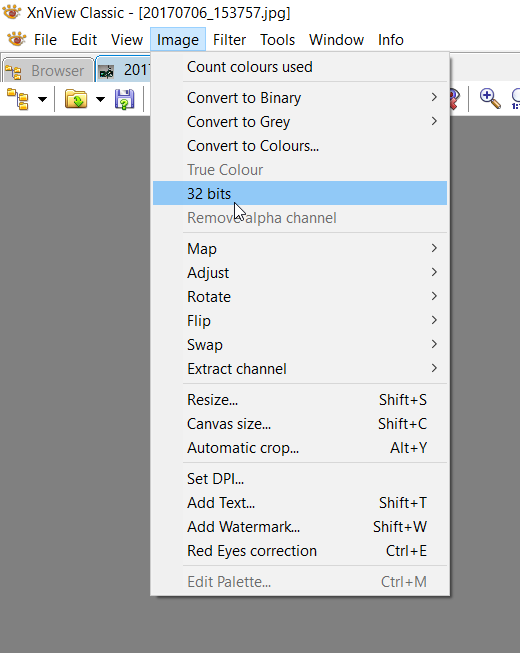The height and width of the screenshot is (653, 520).
Task: Click the folder tree view toolbar icon
Action: click(18, 99)
